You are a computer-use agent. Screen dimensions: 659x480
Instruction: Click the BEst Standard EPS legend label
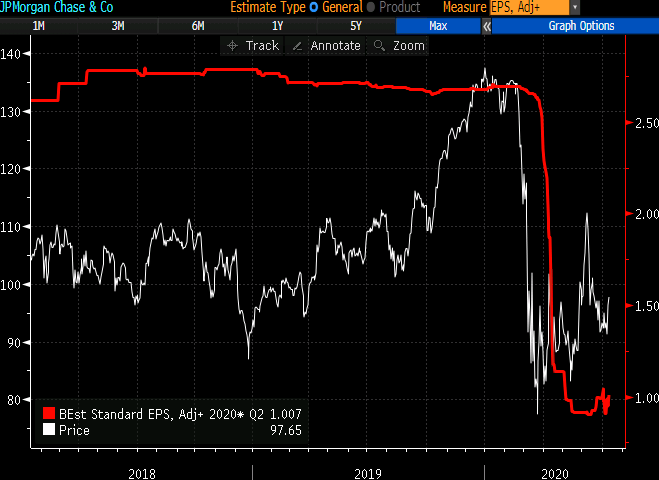pos(161,414)
